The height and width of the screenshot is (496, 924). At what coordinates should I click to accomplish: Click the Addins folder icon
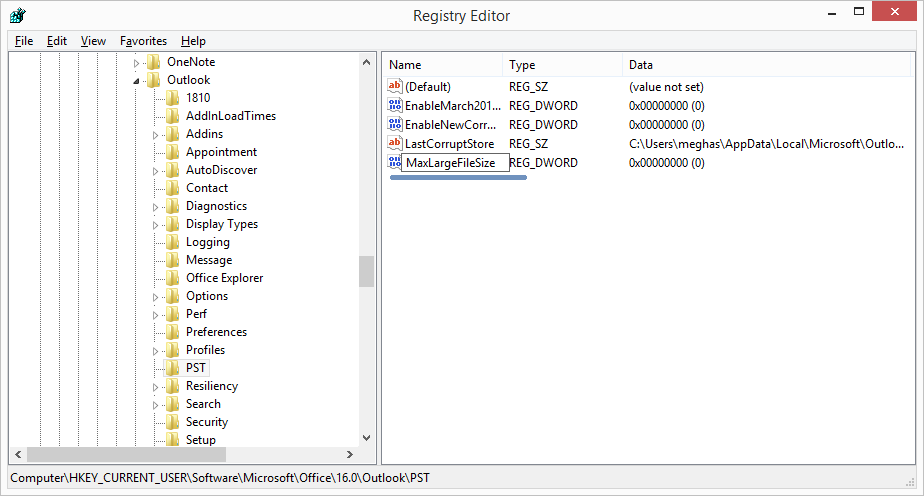click(x=172, y=134)
